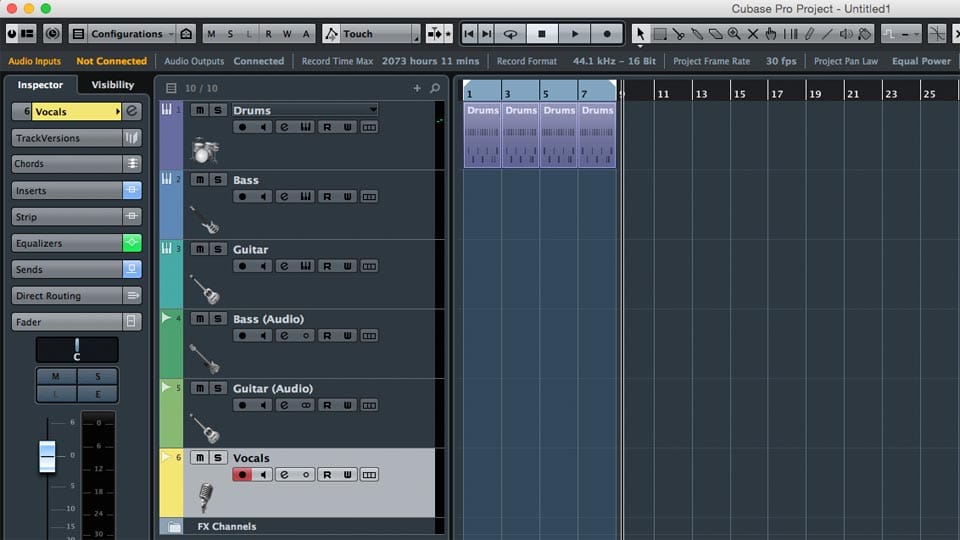Click the Edit Channel Settings icon beside Vocals in Inspector
This screenshot has height=540, width=960.
(132, 111)
